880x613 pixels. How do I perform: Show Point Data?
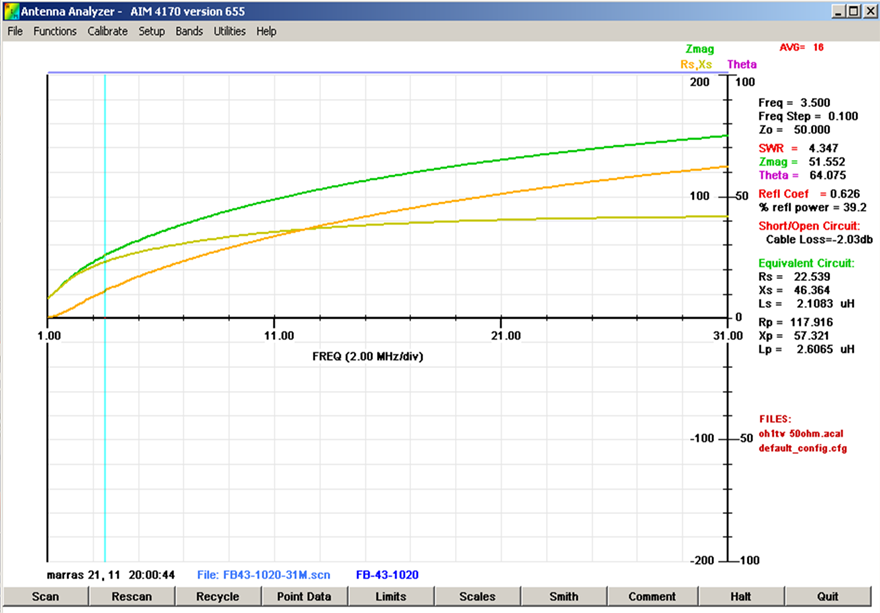(x=304, y=597)
